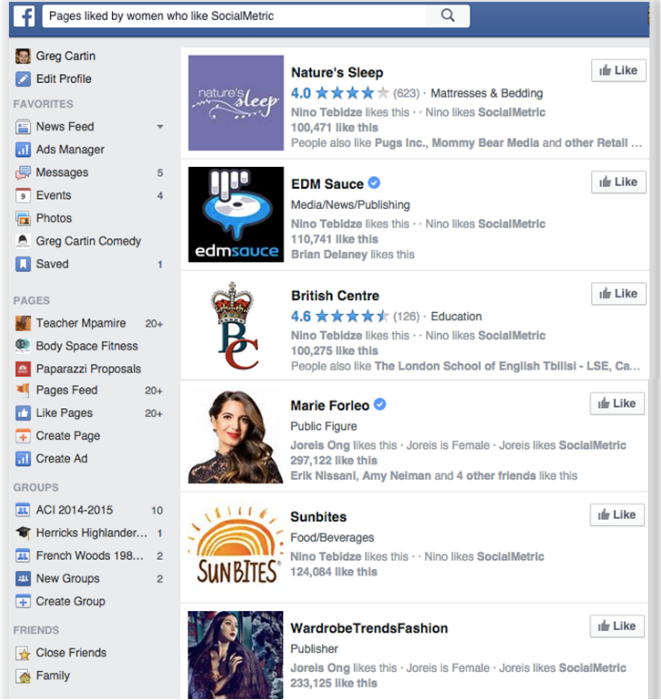Screen dimensions: 661x700
Task: Click the Sunbites logo thumbnail
Action: coord(235,547)
